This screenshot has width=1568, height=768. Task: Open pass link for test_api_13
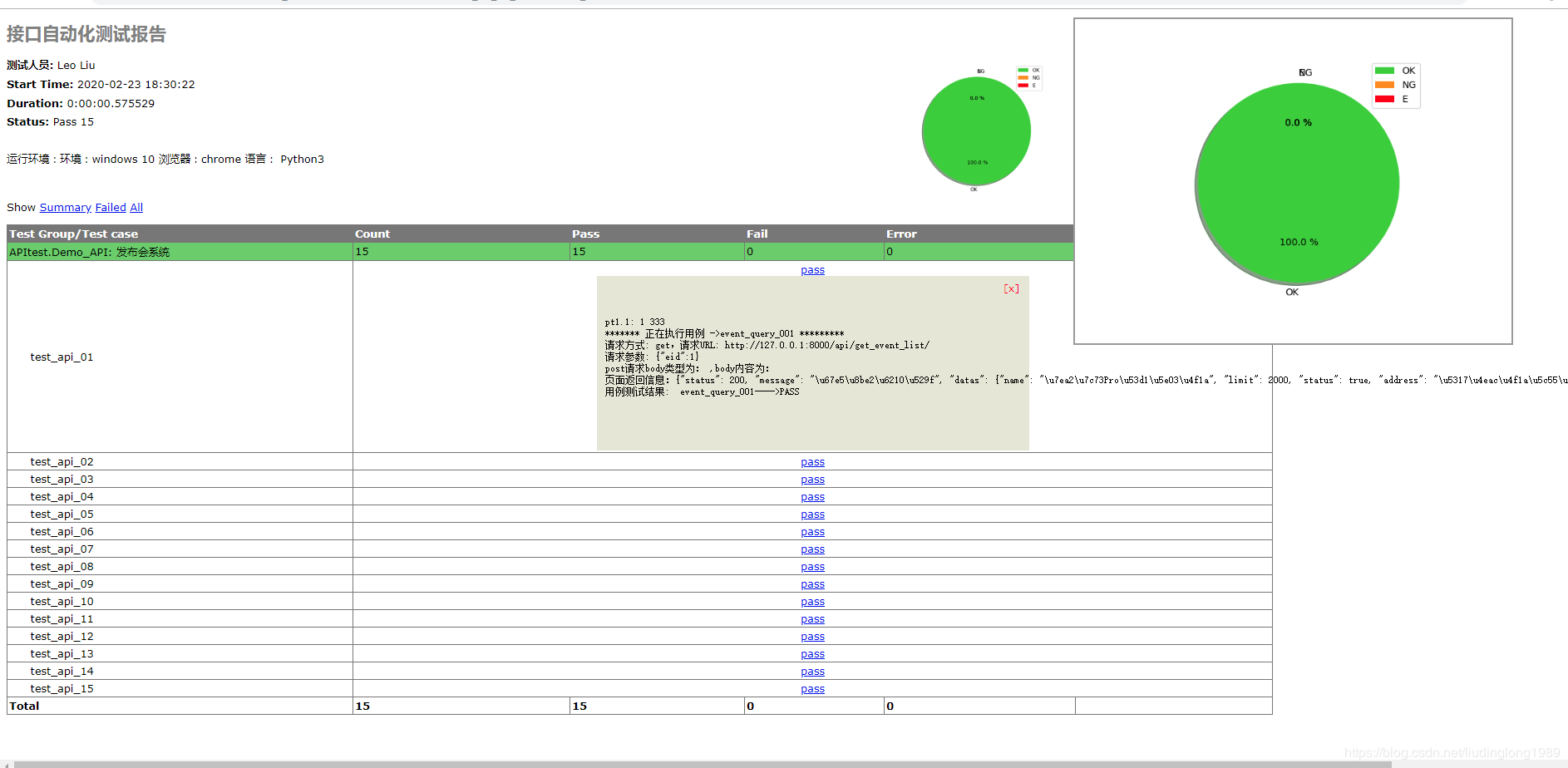812,654
